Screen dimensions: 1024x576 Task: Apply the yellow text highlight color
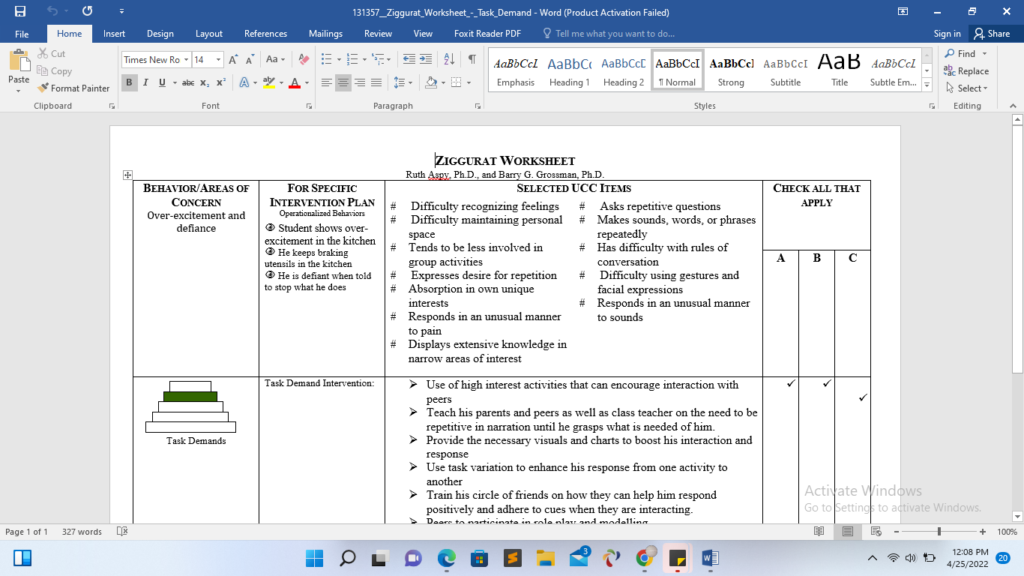pyautogui.click(x=268, y=83)
